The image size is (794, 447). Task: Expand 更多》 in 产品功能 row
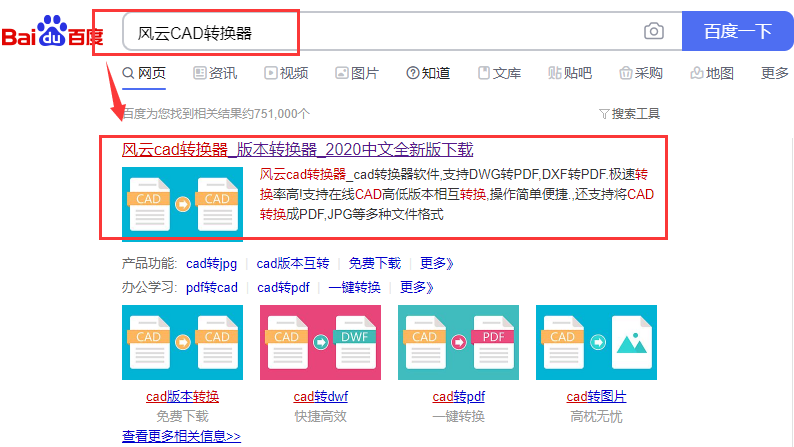click(x=436, y=263)
